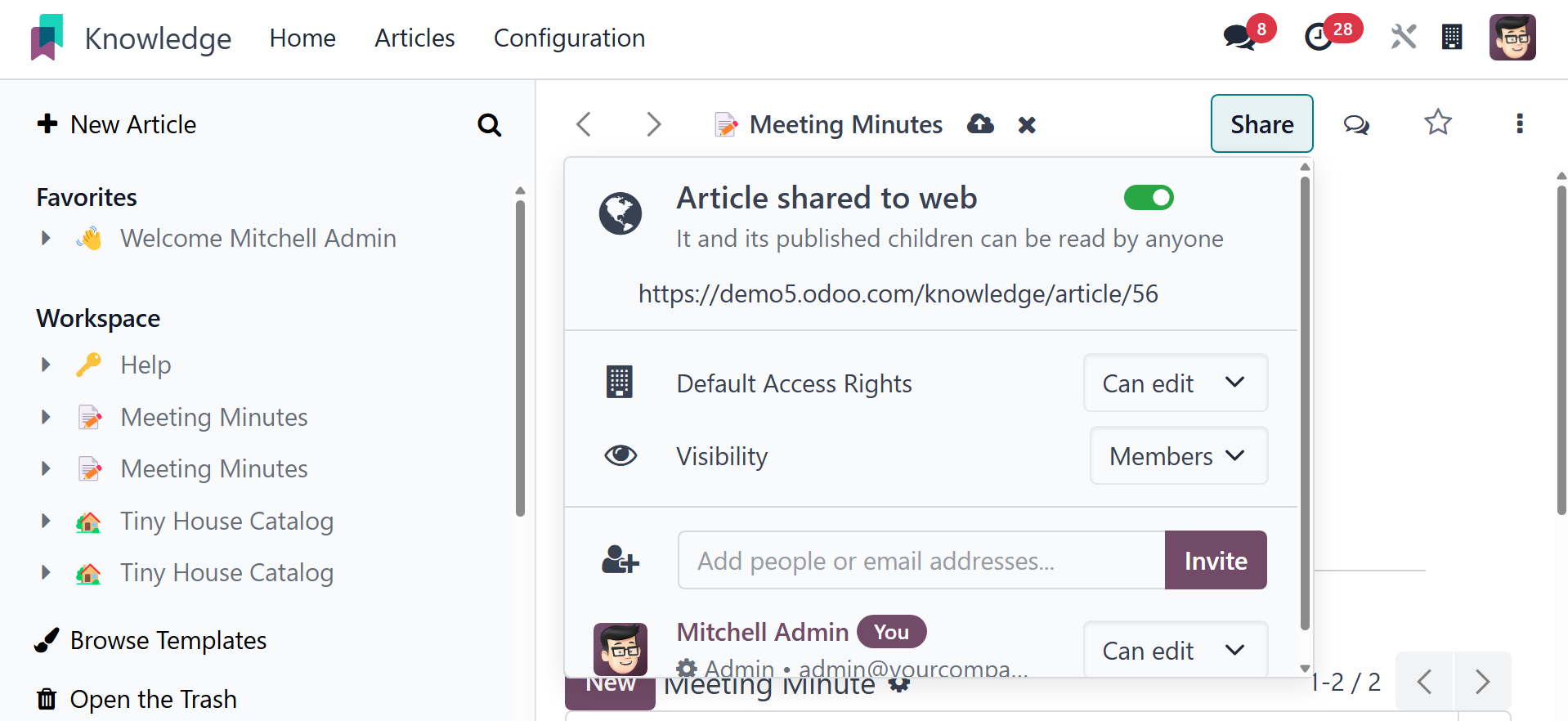Open the Configuration menu
The width and height of the screenshot is (1568, 721).
(569, 38)
